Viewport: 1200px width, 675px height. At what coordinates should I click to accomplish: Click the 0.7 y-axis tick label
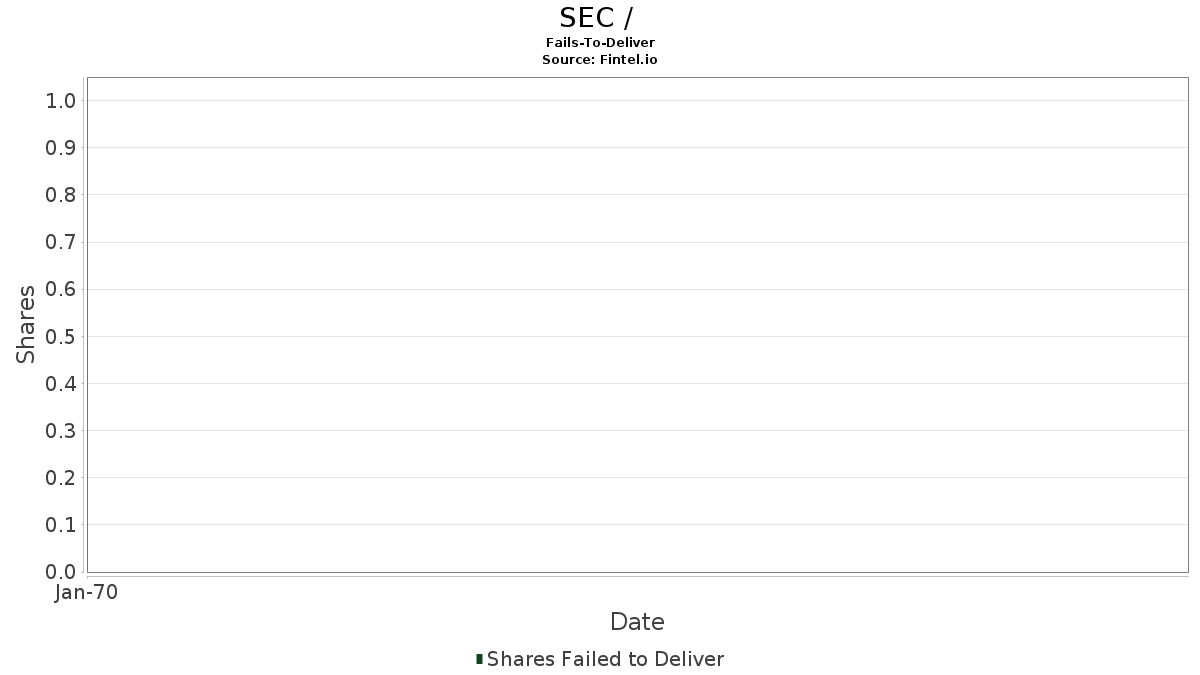point(61,242)
